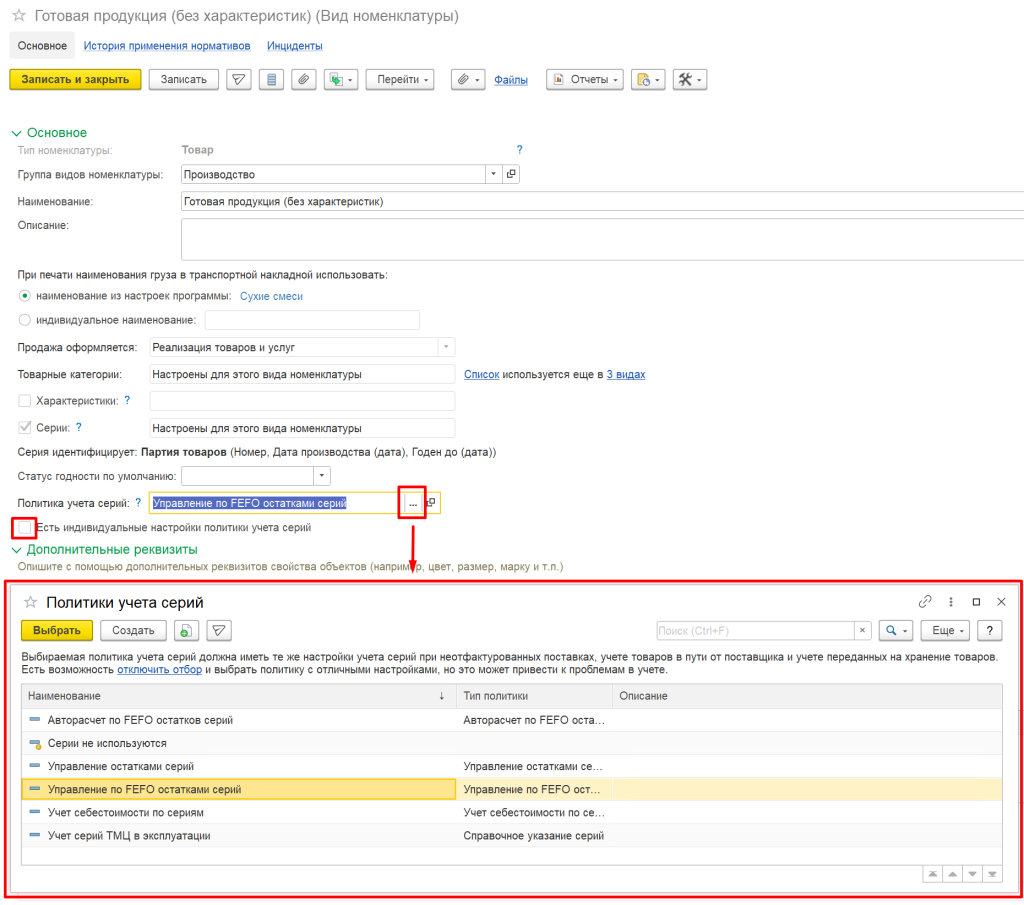Screen dimensions: 1024x905
Task: Click the Создать button
Action: click(x=133, y=631)
